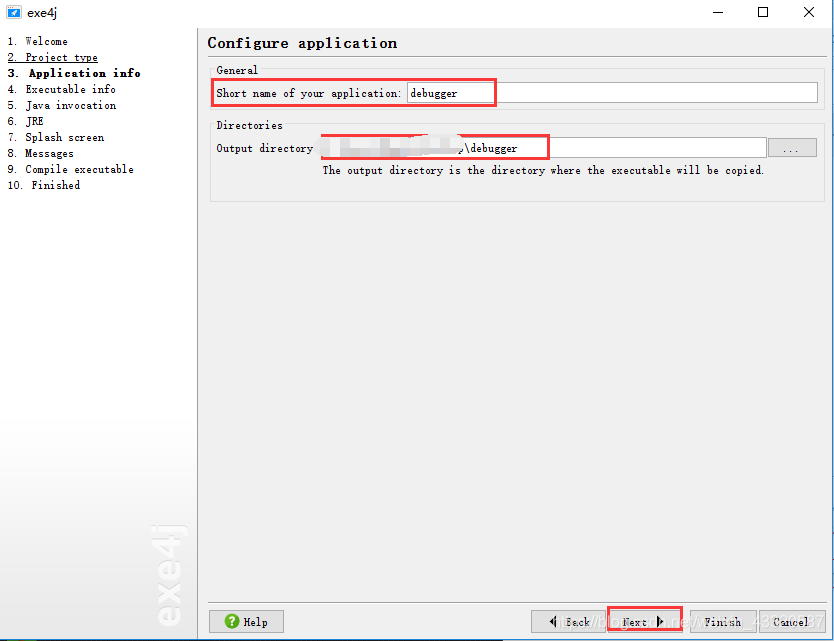Open Help for this wizard step
Screen dimensions: 834x641
pyautogui.click(x=246, y=621)
